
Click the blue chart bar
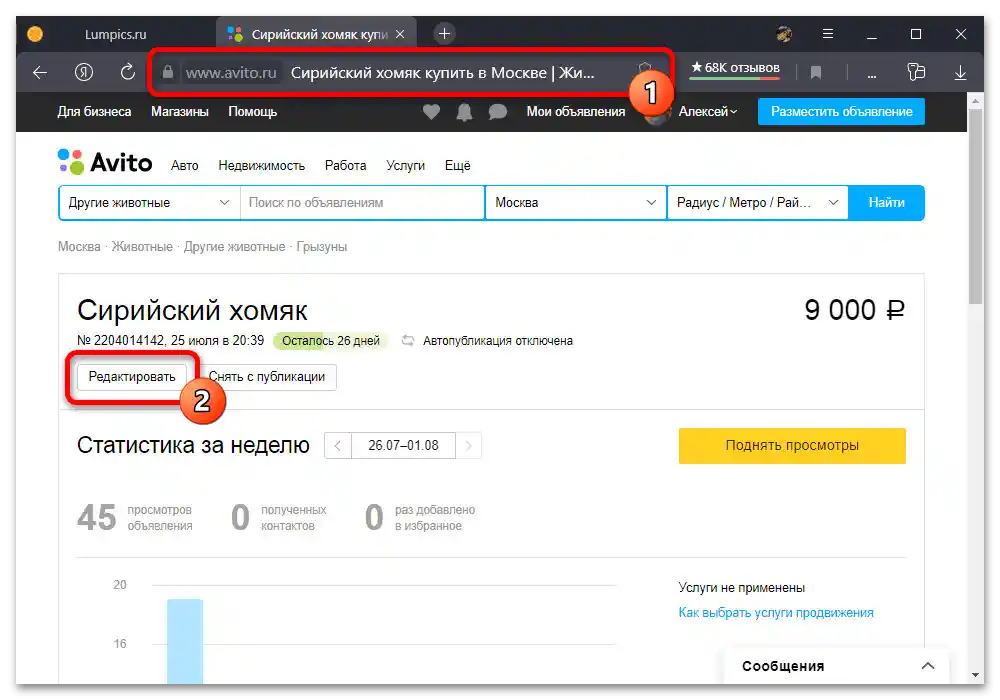point(185,641)
